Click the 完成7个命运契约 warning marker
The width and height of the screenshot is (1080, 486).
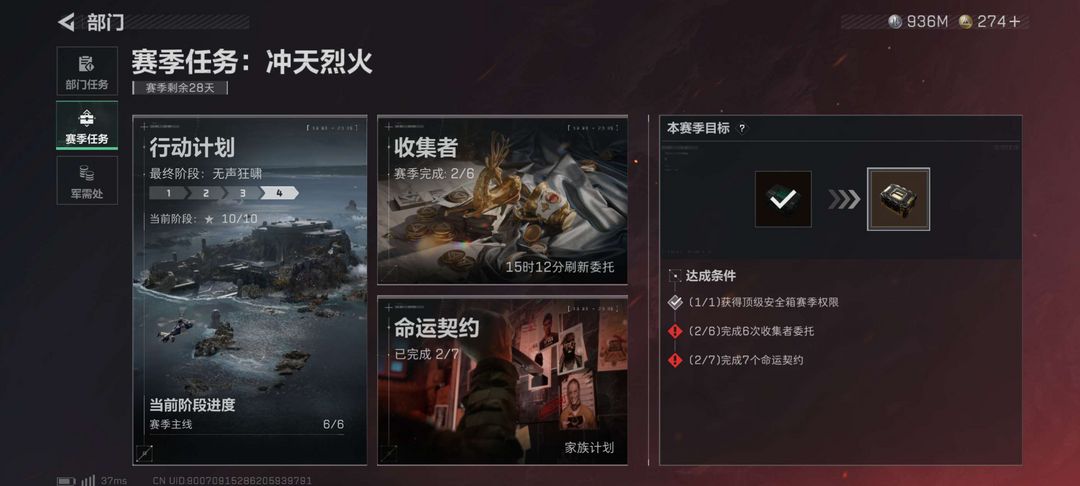point(675,360)
